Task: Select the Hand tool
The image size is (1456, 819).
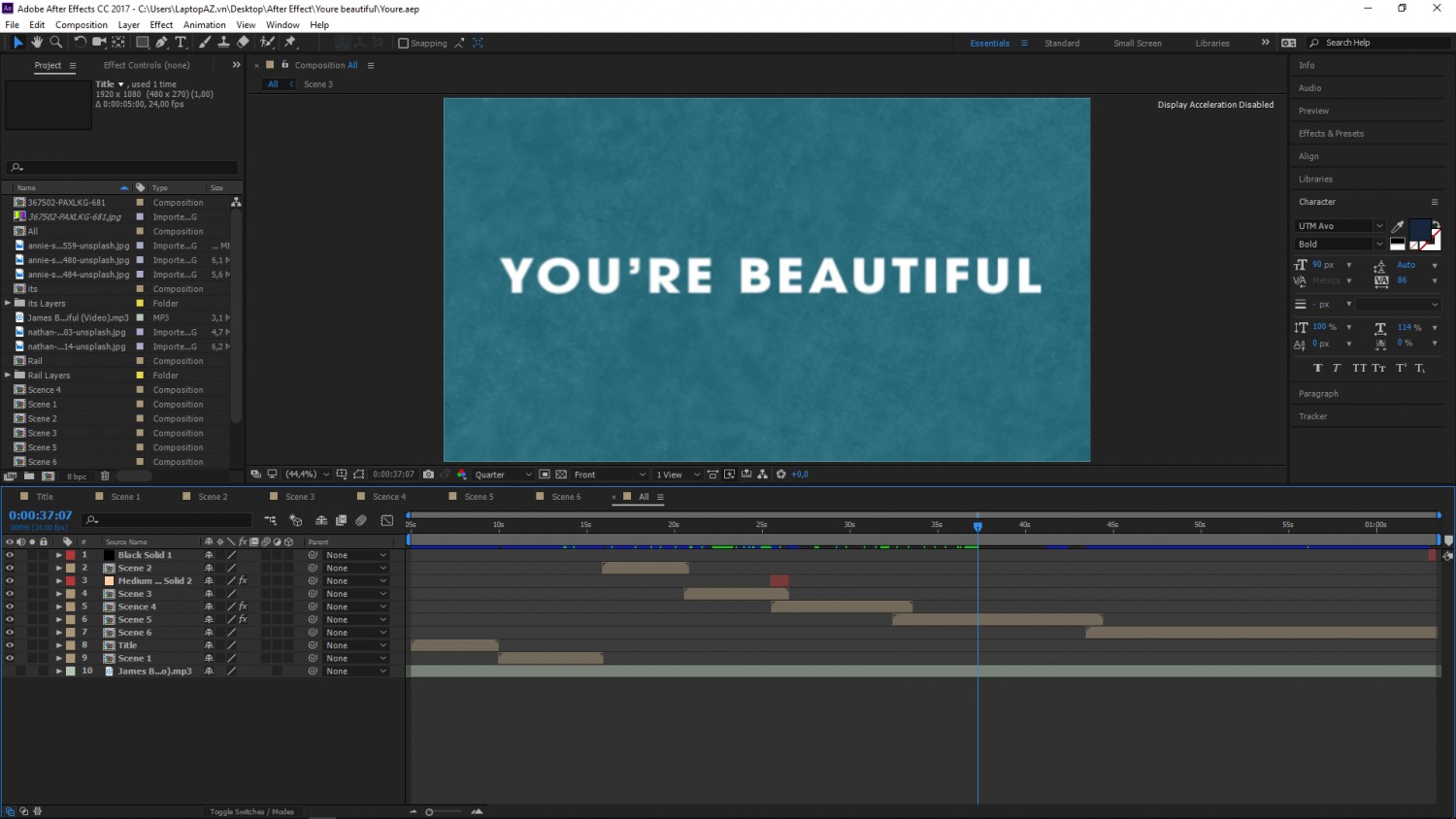Action: (x=37, y=43)
